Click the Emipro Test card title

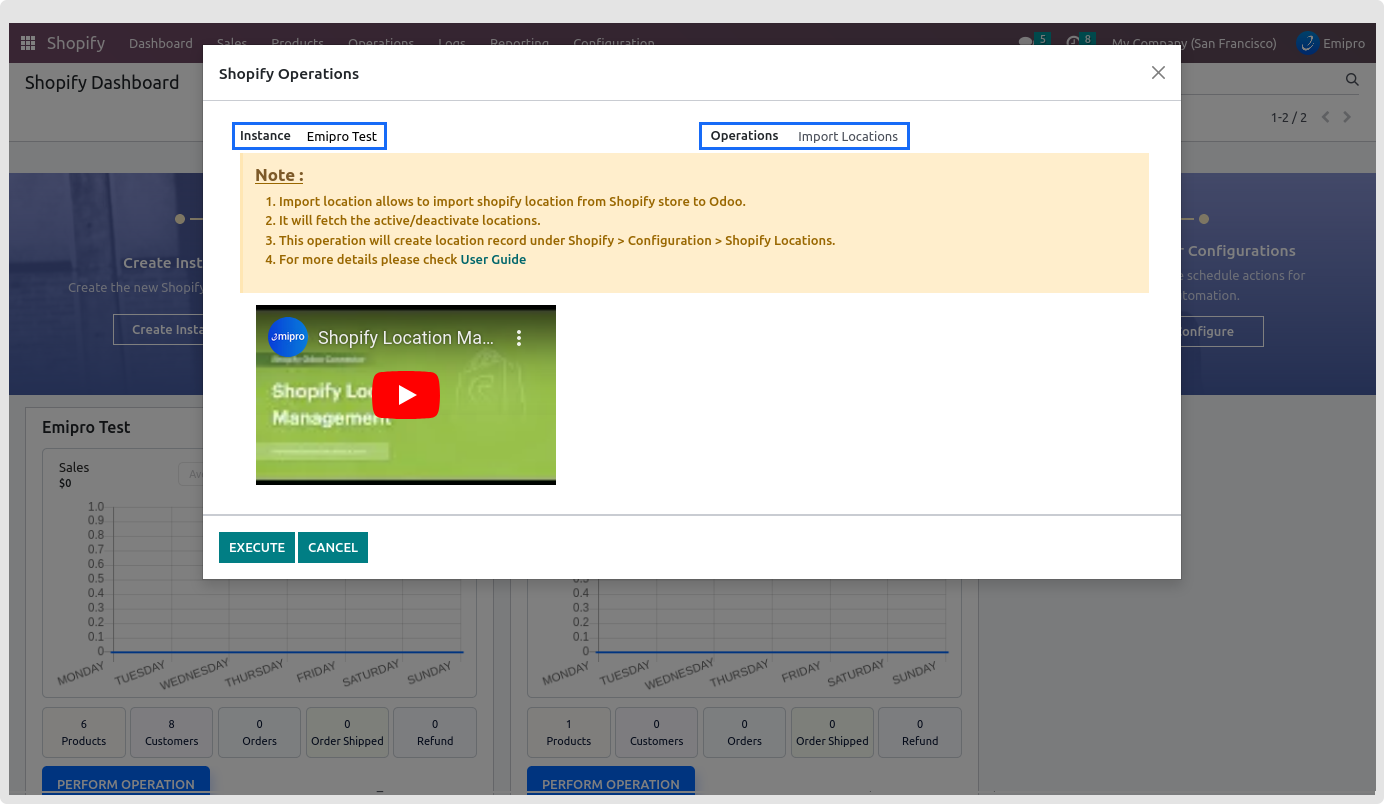click(86, 427)
